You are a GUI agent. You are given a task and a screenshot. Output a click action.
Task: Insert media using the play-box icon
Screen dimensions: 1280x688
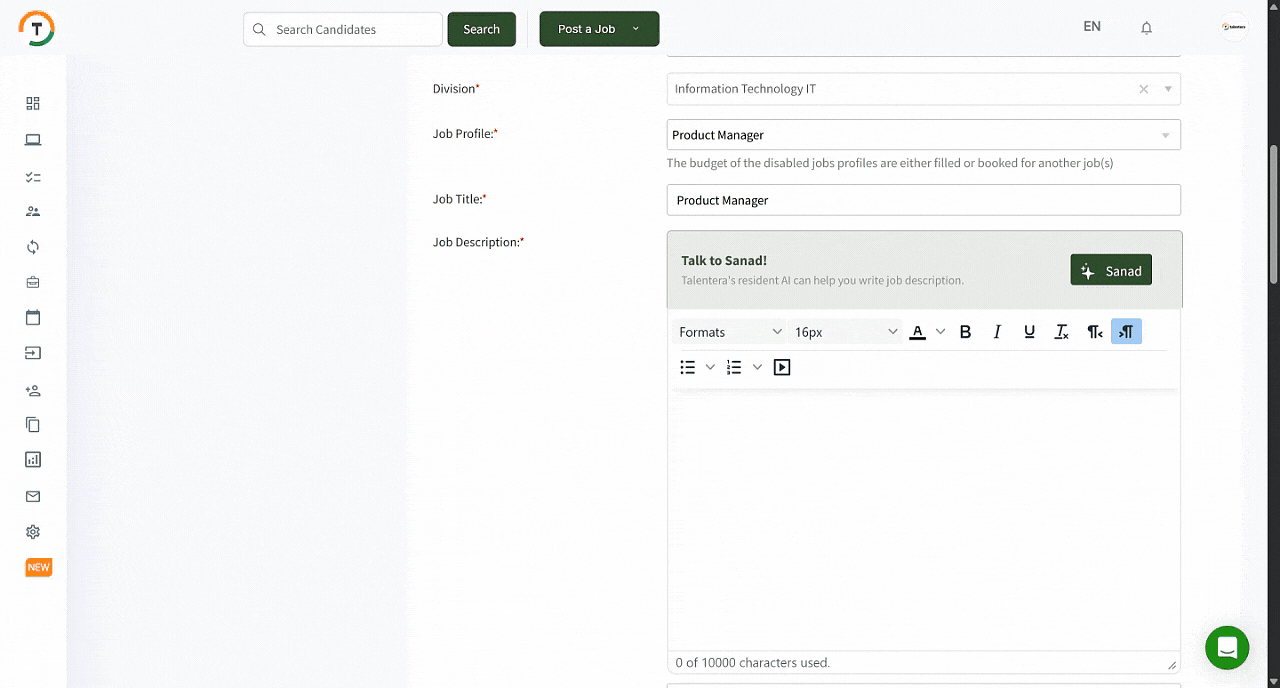pos(782,367)
